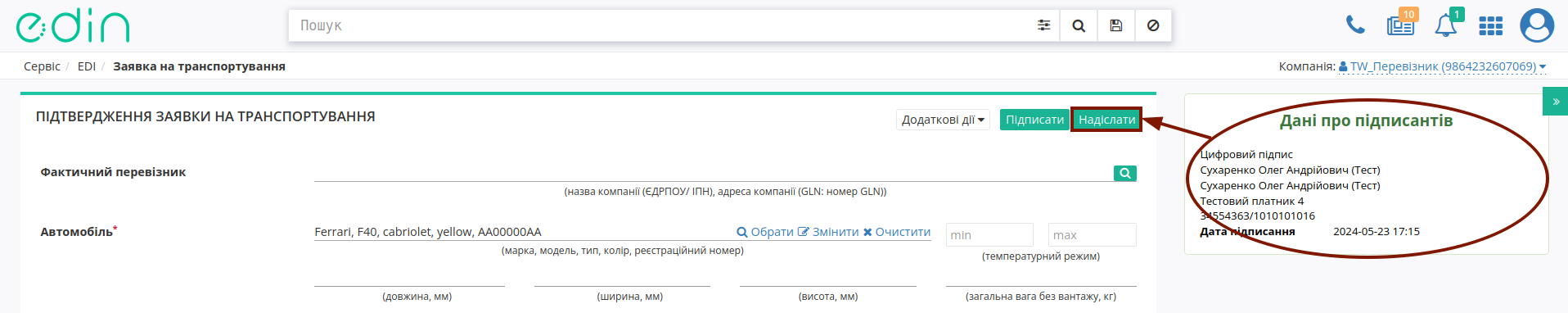Open news icon with badge 10
The height and width of the screenshot is (313, 1568).
[1400, 25]
